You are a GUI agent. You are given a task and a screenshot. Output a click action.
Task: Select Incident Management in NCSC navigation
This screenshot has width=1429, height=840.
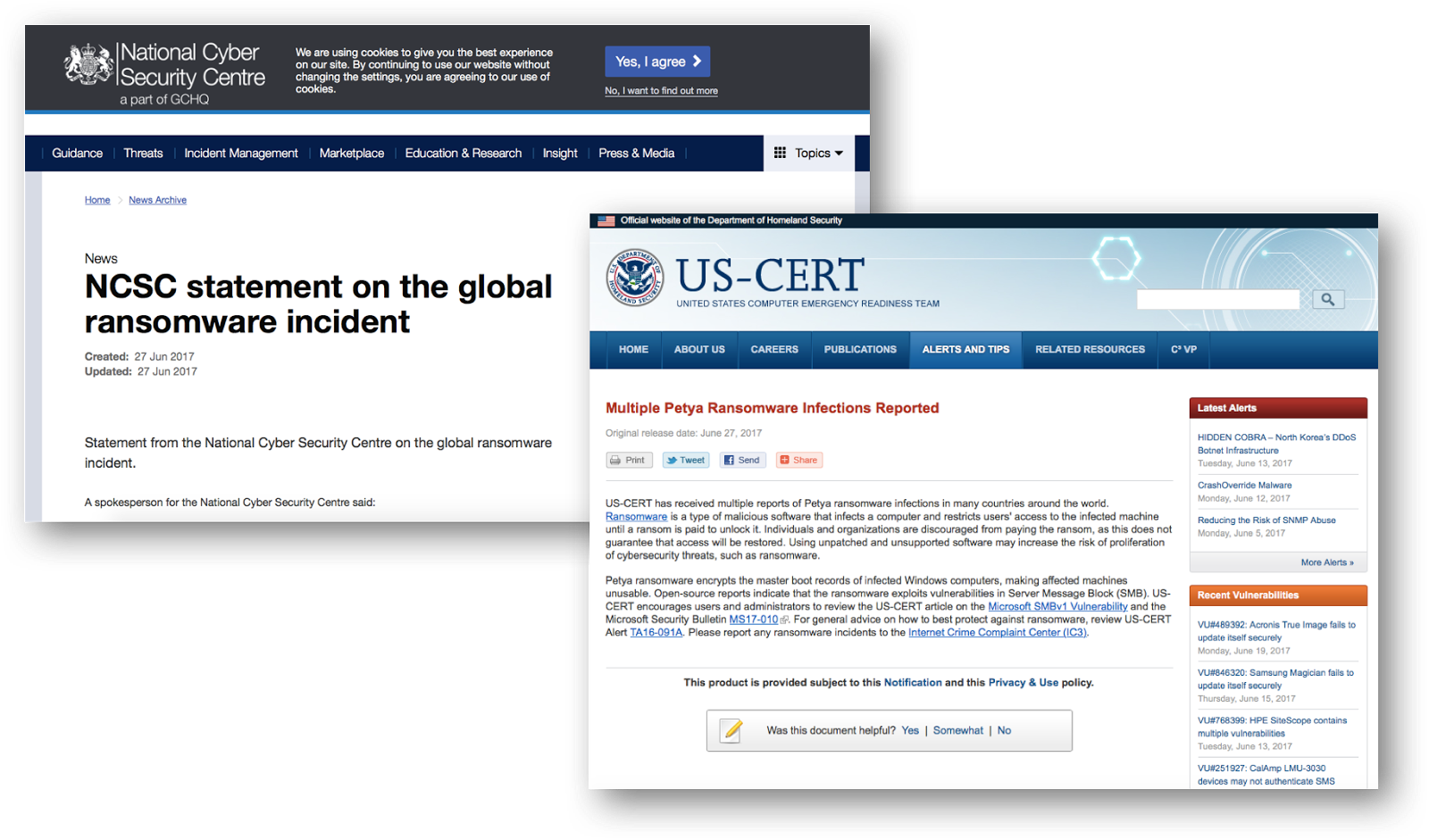click(241, 154)
